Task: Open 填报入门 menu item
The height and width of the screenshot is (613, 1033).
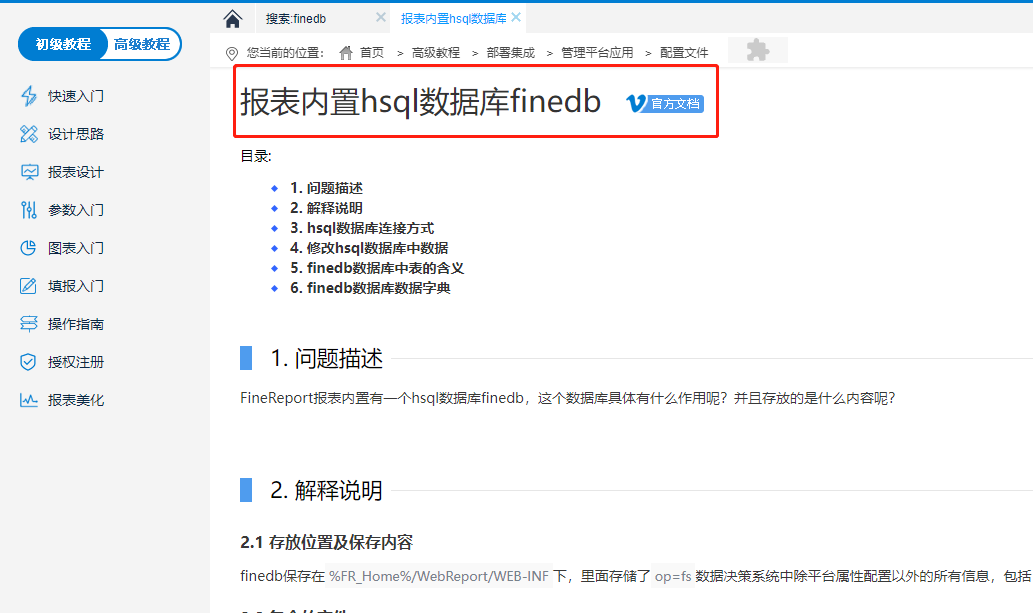Action: 76,286
